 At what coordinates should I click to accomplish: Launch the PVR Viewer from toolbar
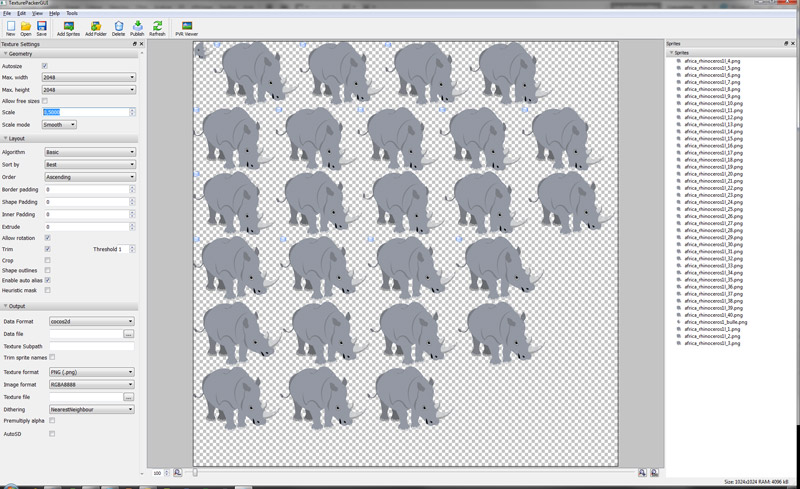(x=187, y=28)
